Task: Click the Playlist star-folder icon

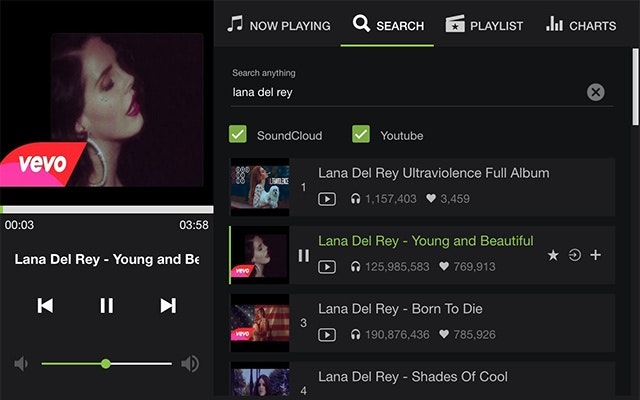Action: (455, 24)
